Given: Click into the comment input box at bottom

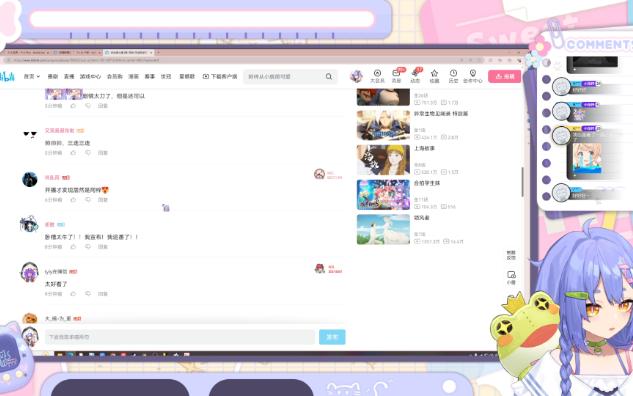Looking at the screenshot, I should pos(180,337).
